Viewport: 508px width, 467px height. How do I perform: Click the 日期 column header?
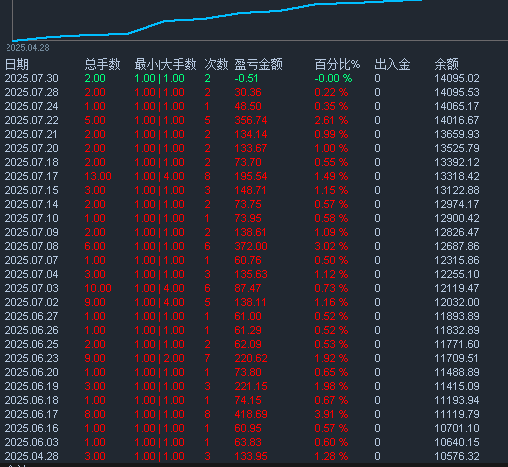point(17,64)
